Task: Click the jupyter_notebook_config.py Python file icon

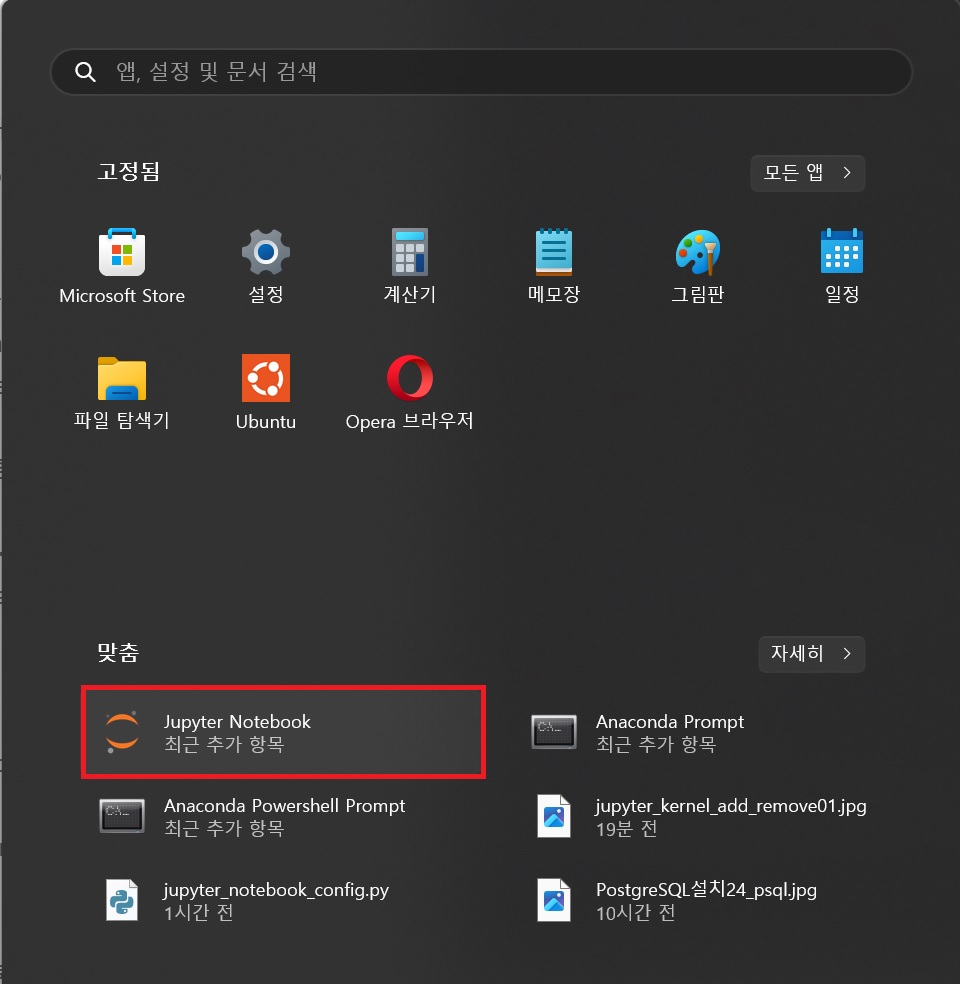Action: 122,900
